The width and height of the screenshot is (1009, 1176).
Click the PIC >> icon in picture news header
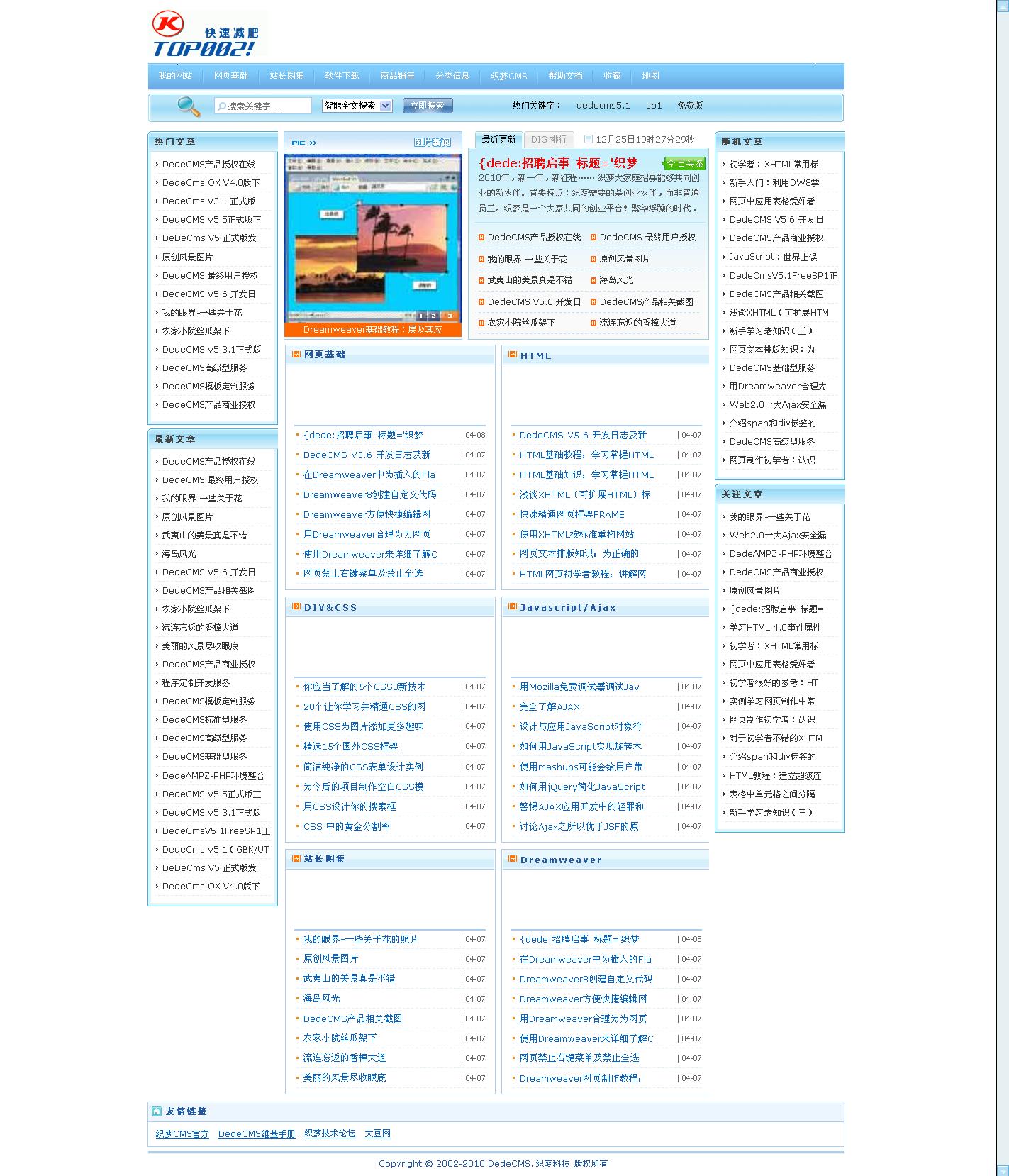(x=304, y=143)
